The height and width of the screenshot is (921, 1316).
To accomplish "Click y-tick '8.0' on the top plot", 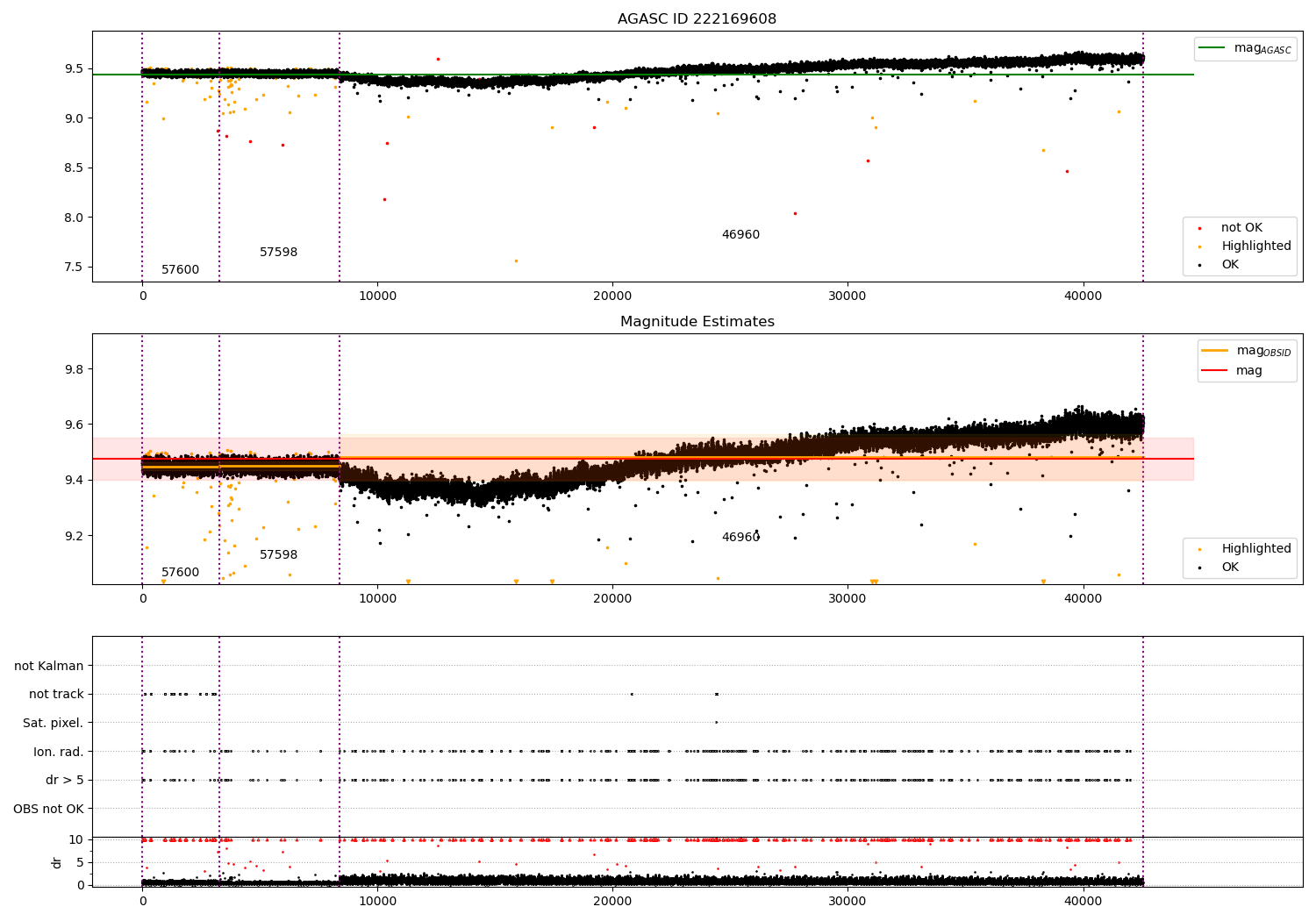I will 73,218.
